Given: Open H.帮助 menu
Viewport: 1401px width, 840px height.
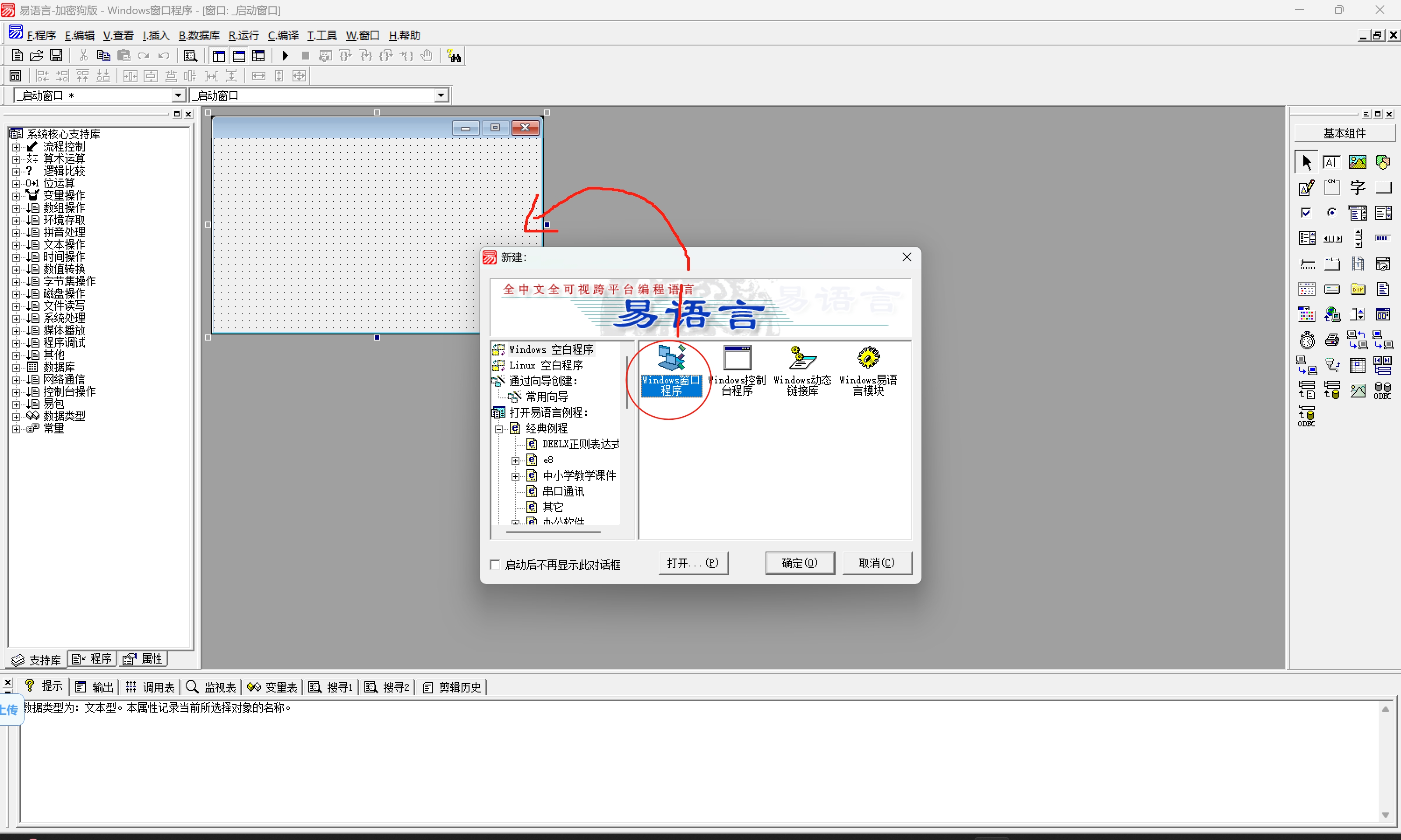Looking at the screenshot, I should (x=404, y=35).
